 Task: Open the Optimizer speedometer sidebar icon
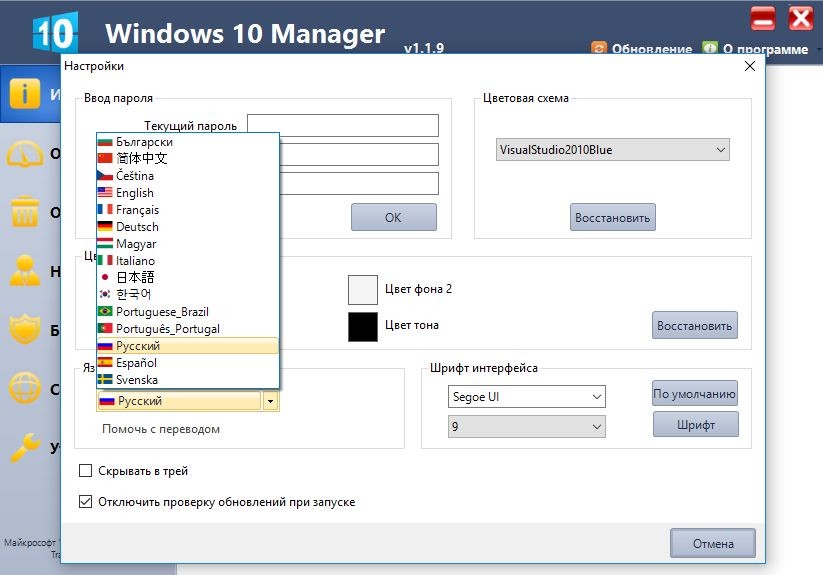pos(25,154)
